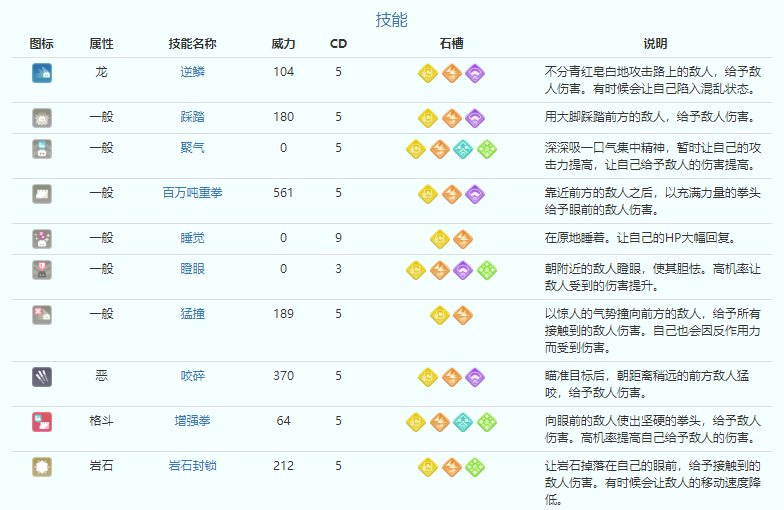The width and height of the screenshot is (784, 510).
Task: Click the 说明 column header
Action: [656, 44]
